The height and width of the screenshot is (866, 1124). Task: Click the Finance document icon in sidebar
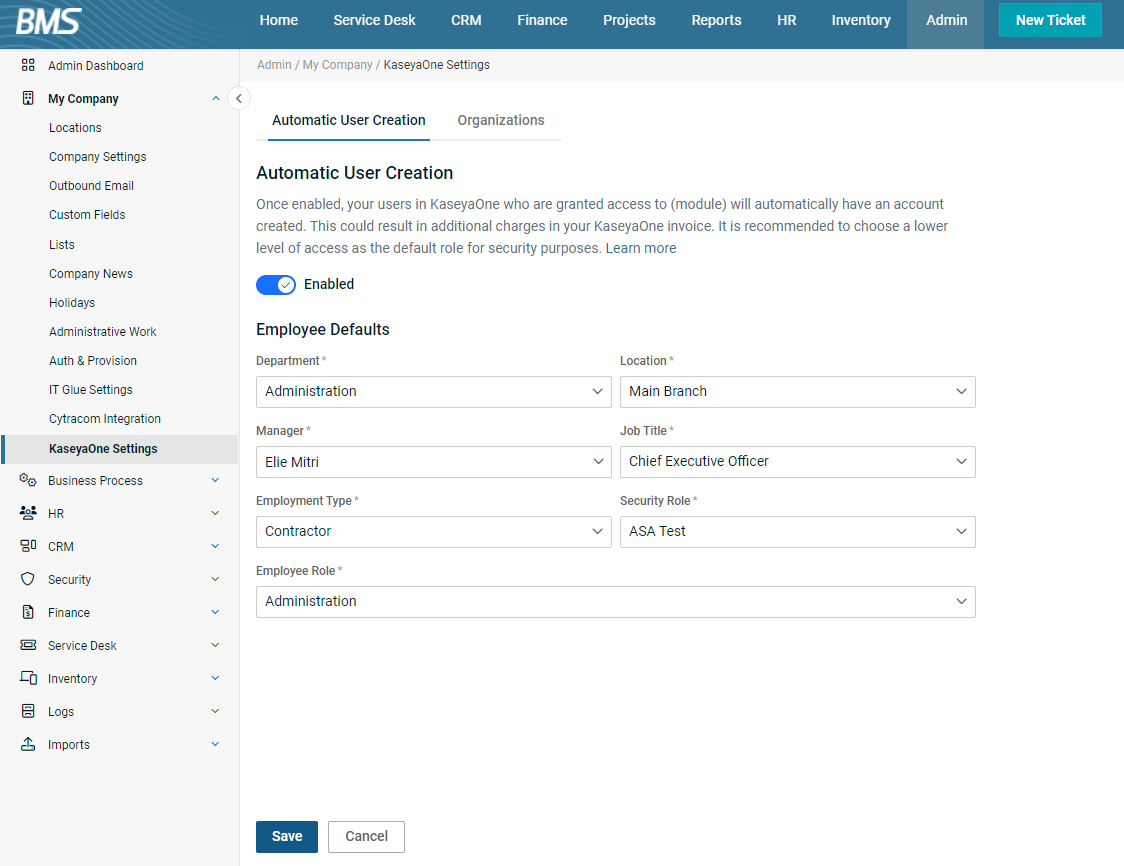[28, 612]
